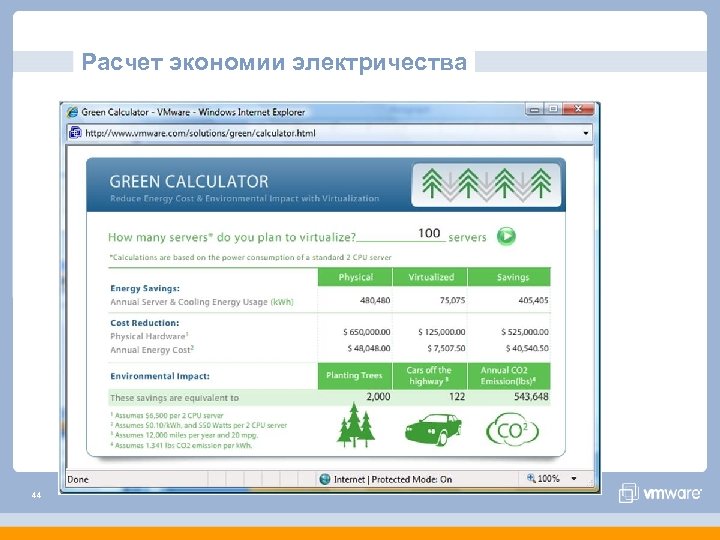
Task: Click the 405,405 energy savings value
Action: tap(533, 300)
